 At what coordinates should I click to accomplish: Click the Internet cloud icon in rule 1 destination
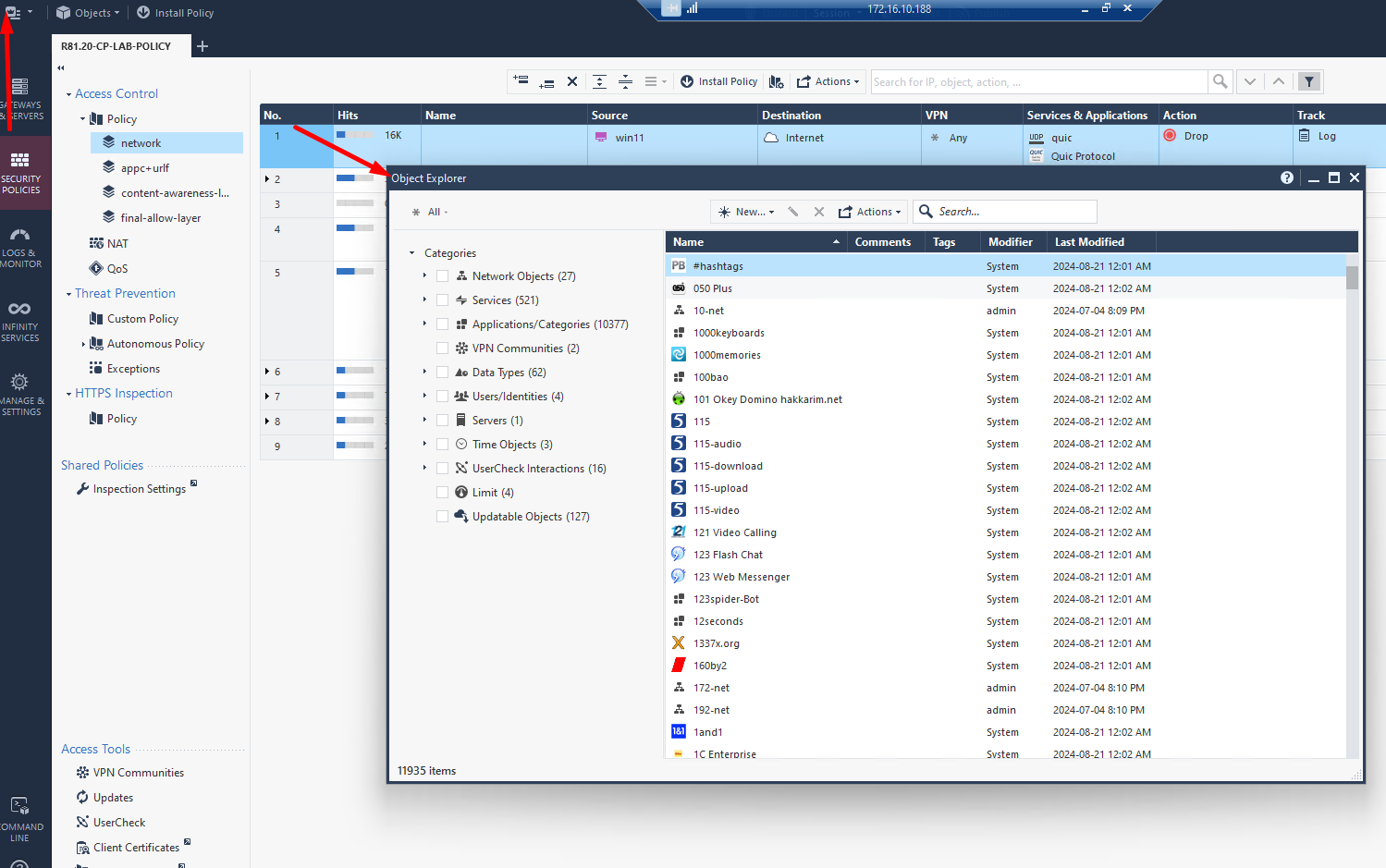(771, 138)
